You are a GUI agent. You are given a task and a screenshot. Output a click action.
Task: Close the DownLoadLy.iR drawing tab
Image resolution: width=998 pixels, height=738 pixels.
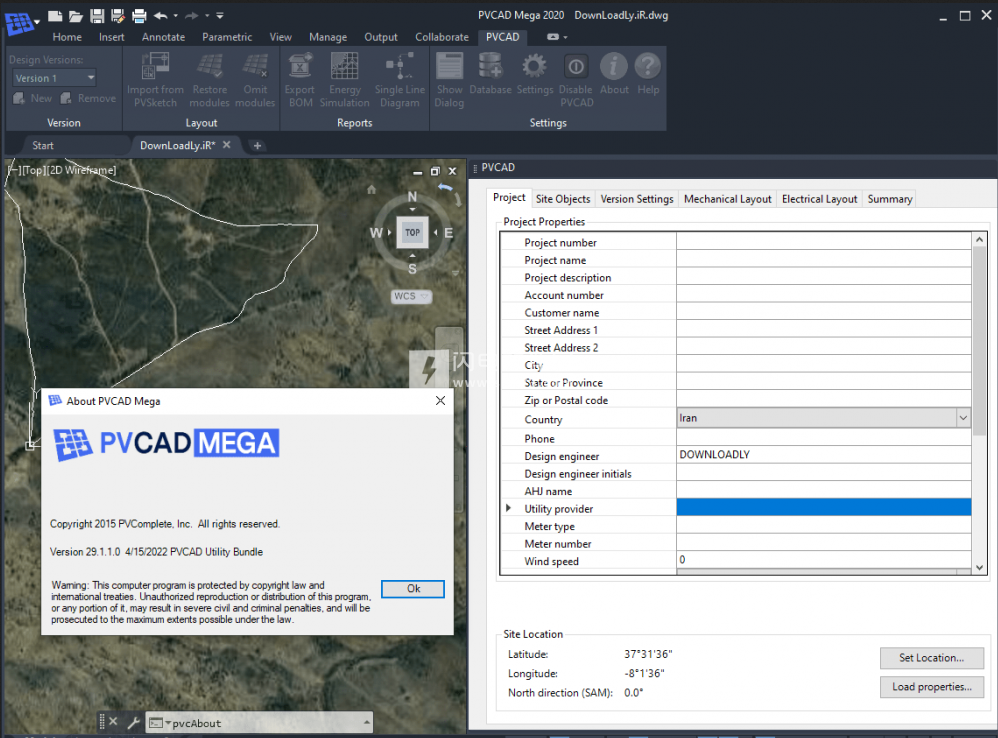pos(227,145)
